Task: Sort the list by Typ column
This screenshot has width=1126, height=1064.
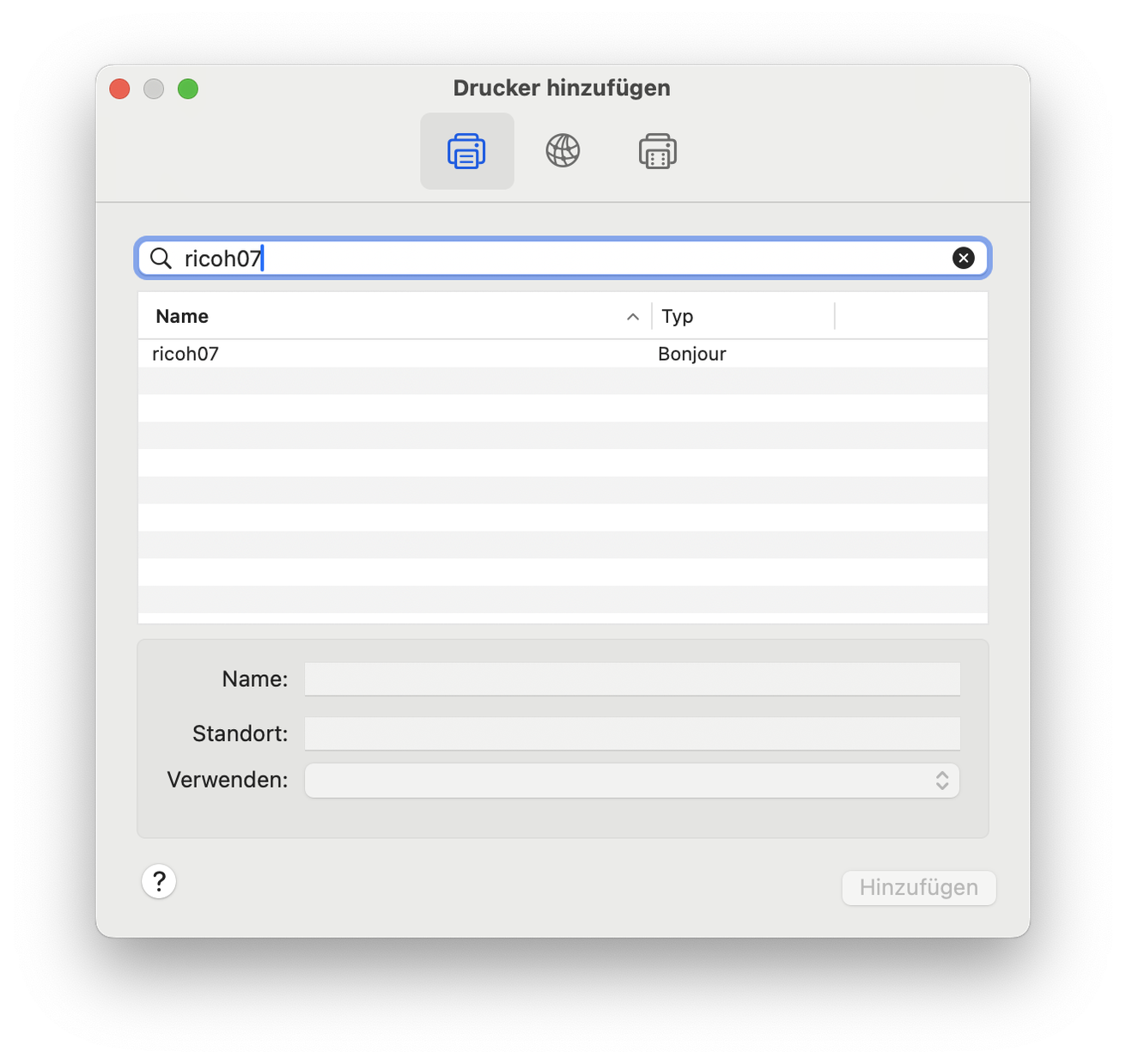Action: point(743,316)
